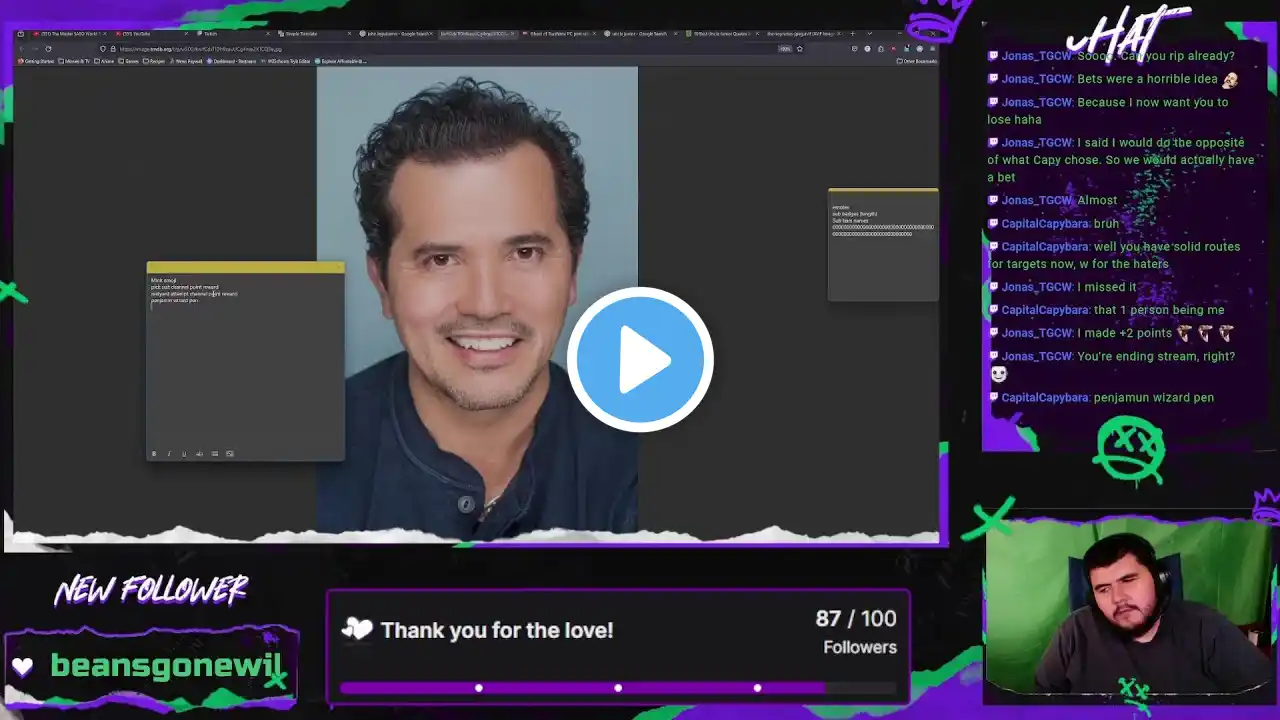Click the yellow sticky note title bar
The width and height of the screenshot is (1280, 720).
245,267
